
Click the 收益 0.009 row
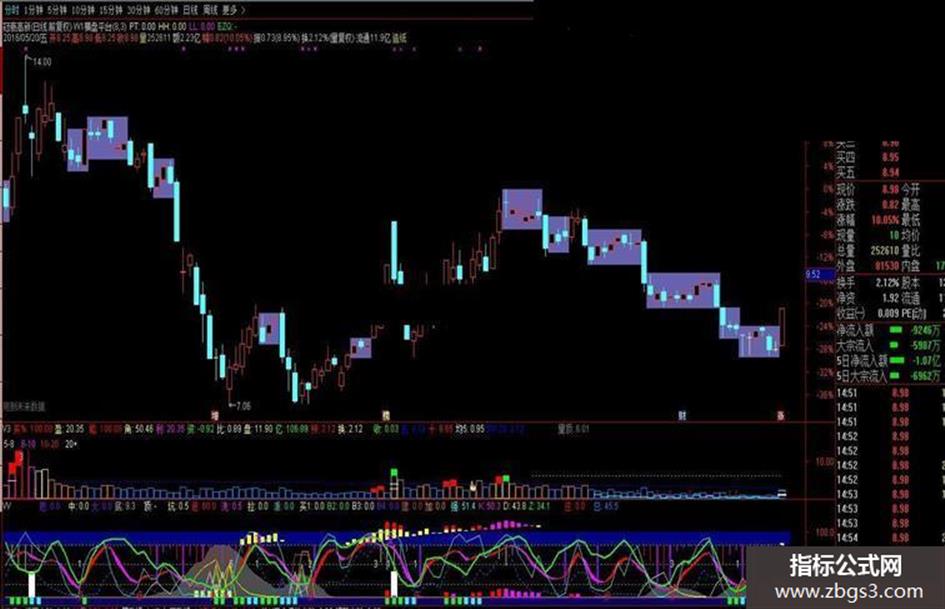(868, 314)
